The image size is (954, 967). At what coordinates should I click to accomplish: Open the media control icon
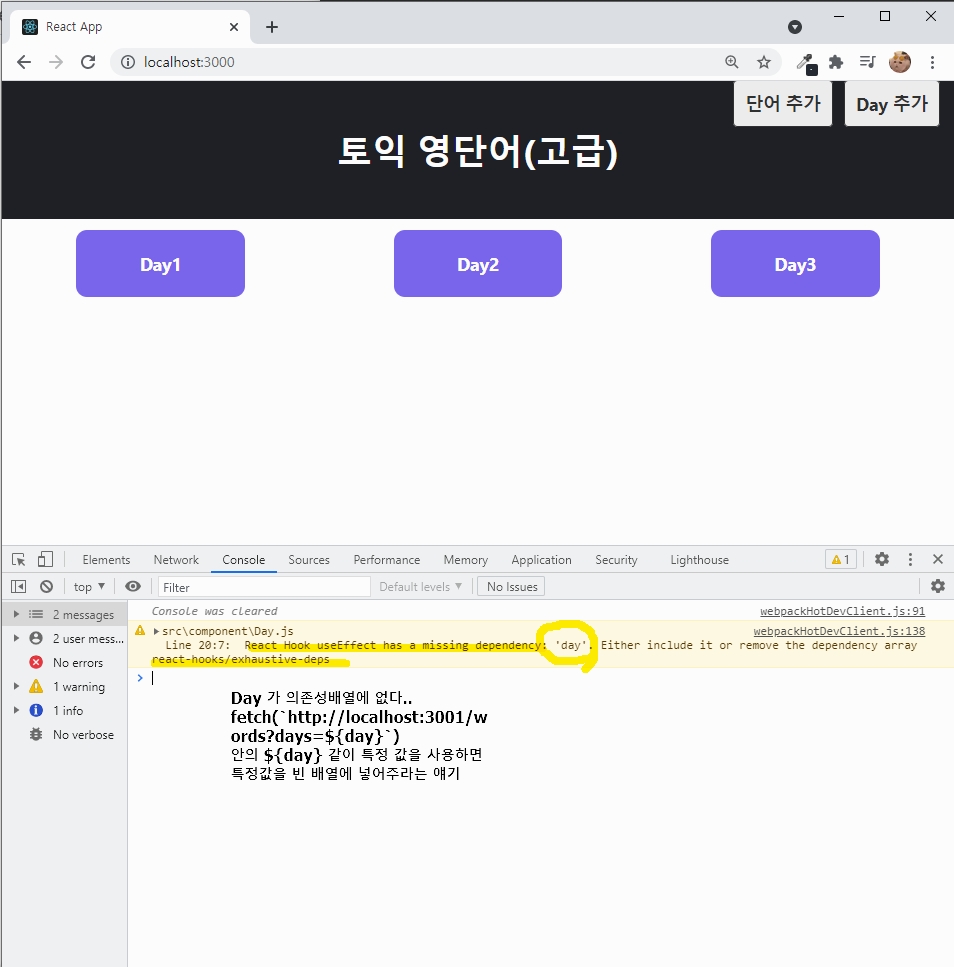click(868, 62)
